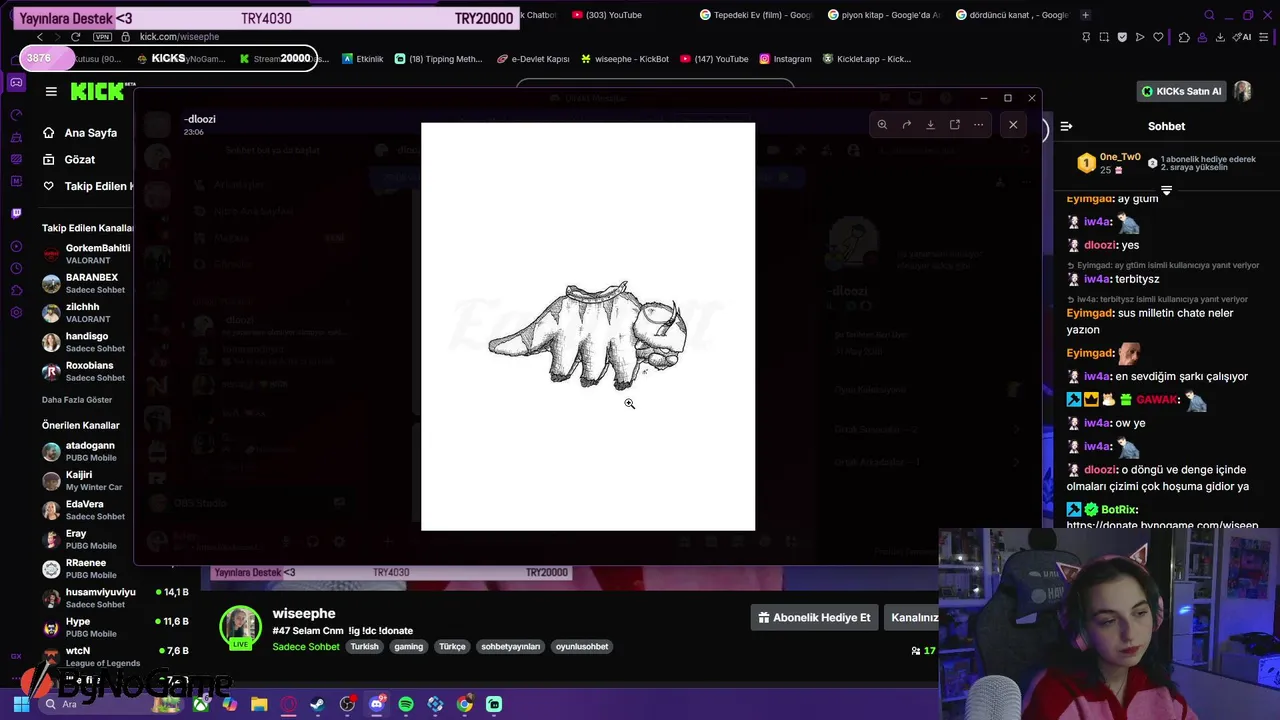This screenshot has width=1280, height=720.
Task: Click KICKs Satın Al button
Action: coord(1182,91)
